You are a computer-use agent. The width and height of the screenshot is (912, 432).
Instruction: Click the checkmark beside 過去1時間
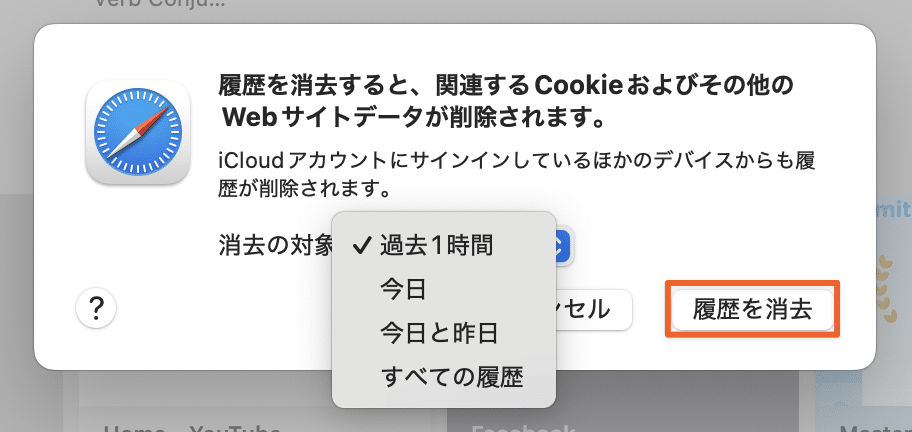360,244
